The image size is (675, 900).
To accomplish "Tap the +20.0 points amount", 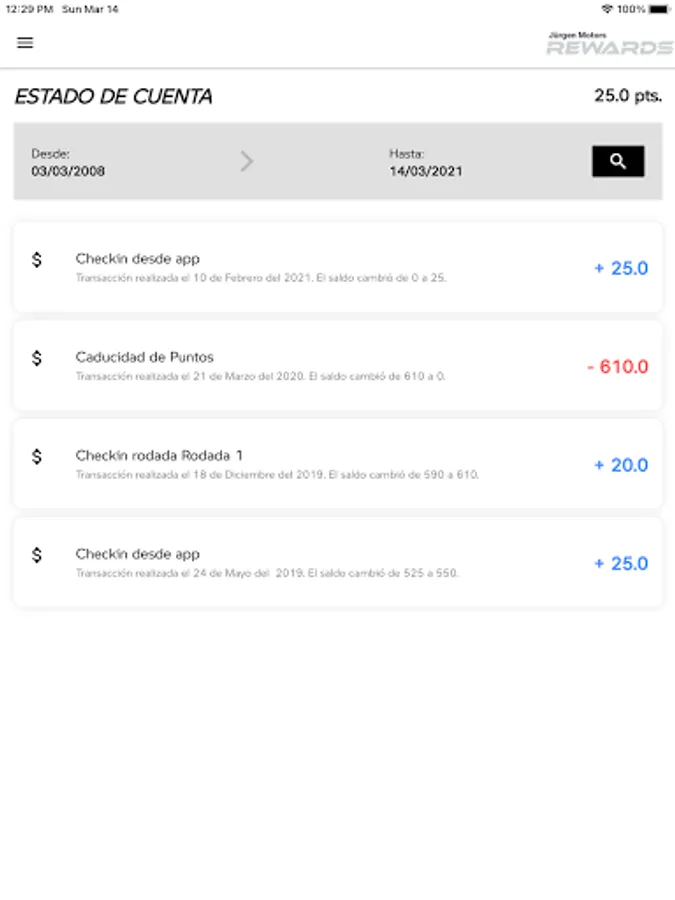I will 621,465.
